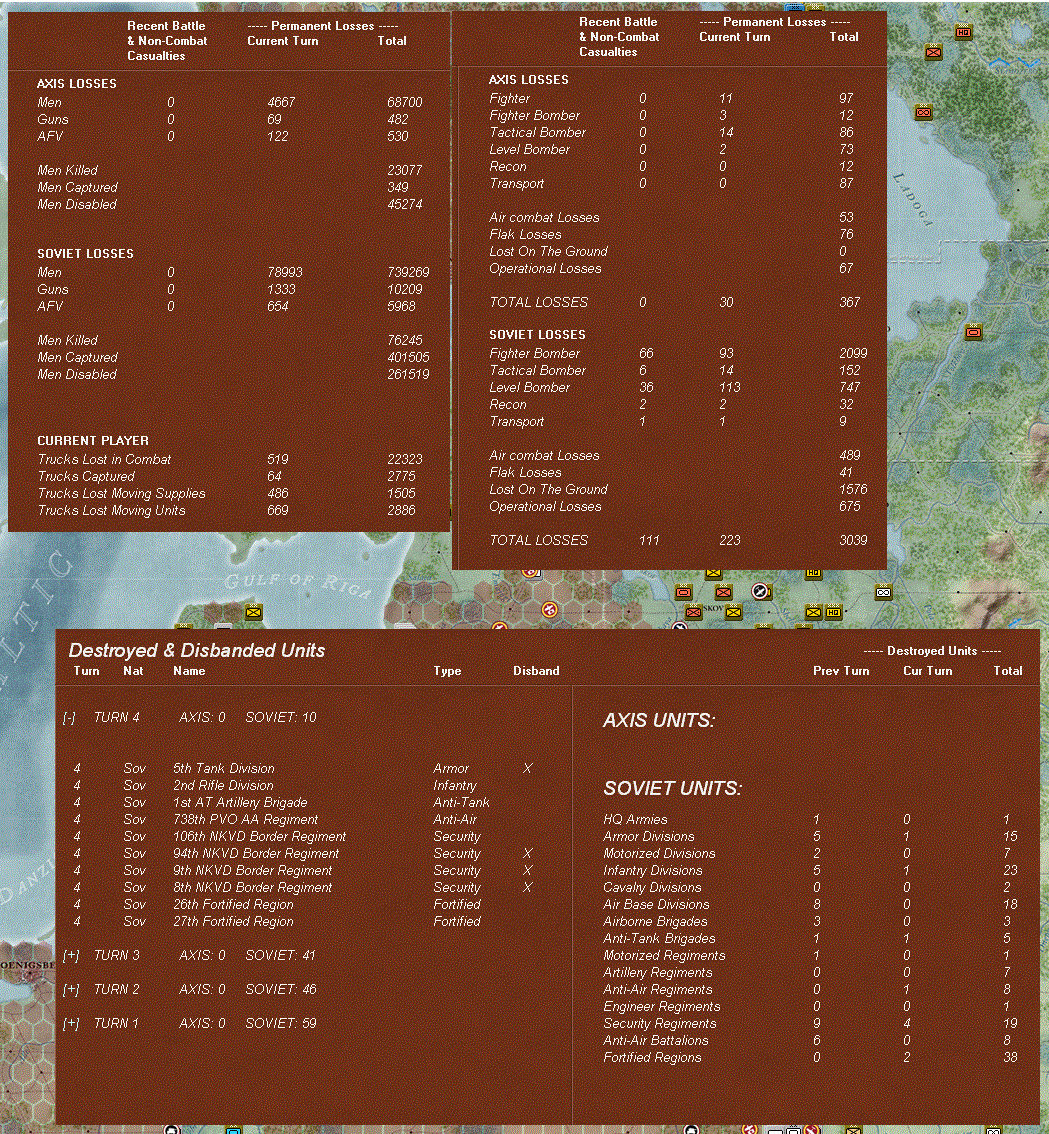Click the airbase circle icon near Pskov

[x=760, y=592]
